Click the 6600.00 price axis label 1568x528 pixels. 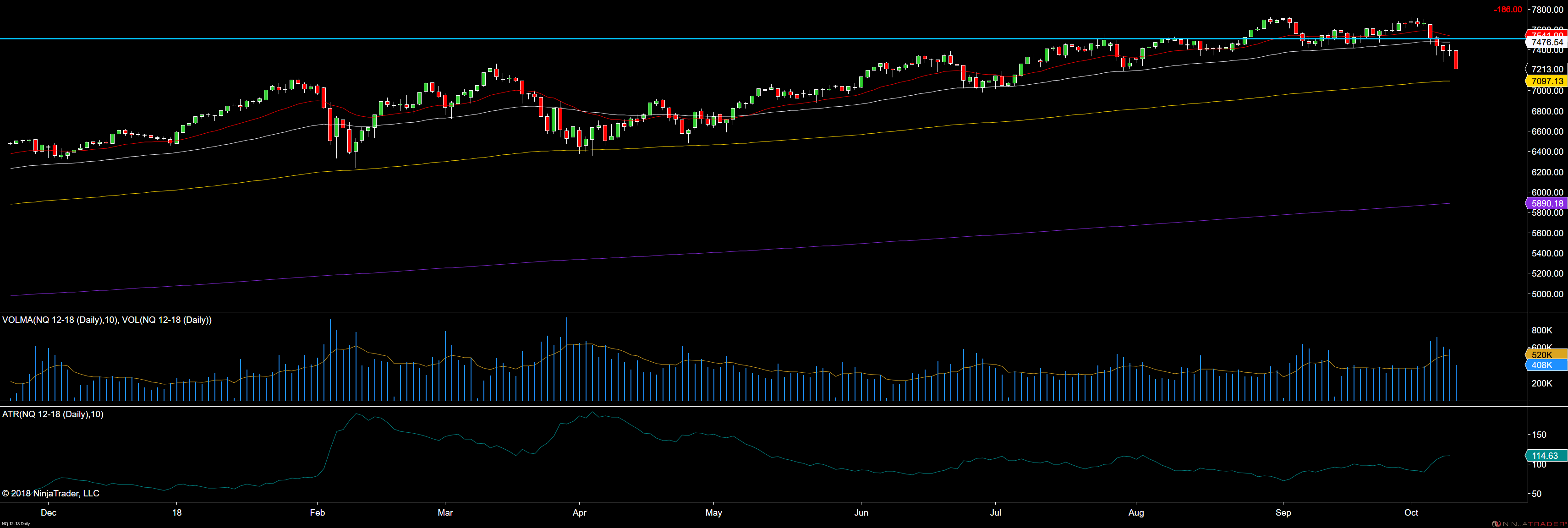coord(1547,131)
